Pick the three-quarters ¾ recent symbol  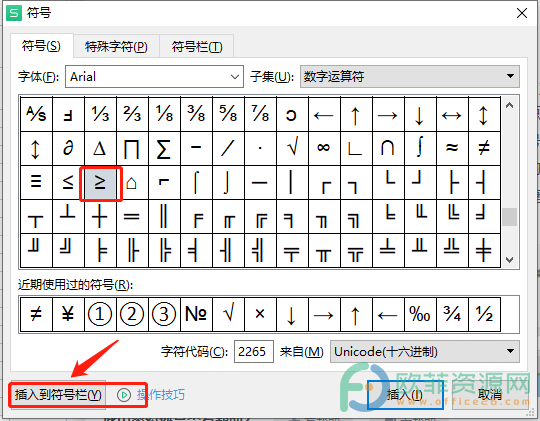[452, 314]
